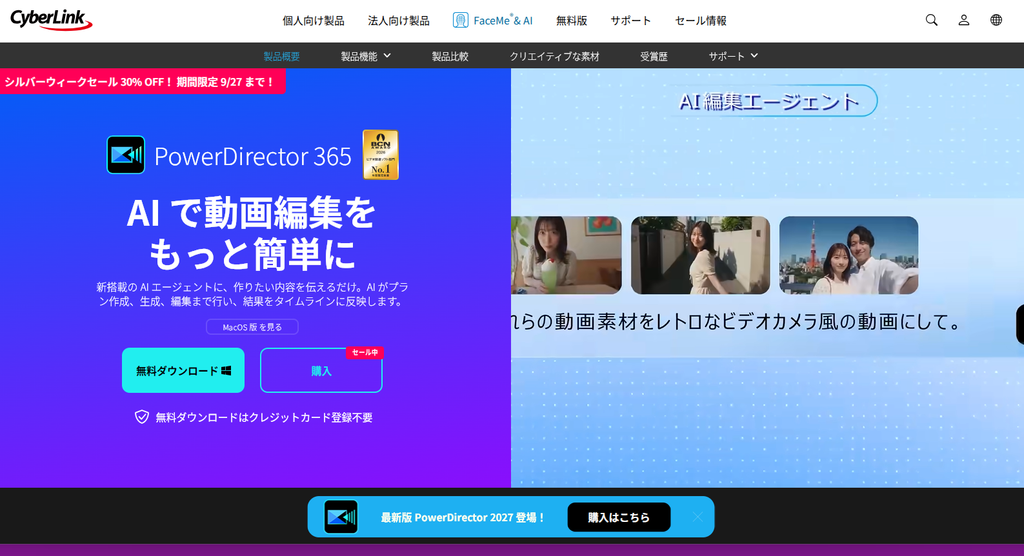Click the BCN Award No.1 badge

[x=381, y=155]
